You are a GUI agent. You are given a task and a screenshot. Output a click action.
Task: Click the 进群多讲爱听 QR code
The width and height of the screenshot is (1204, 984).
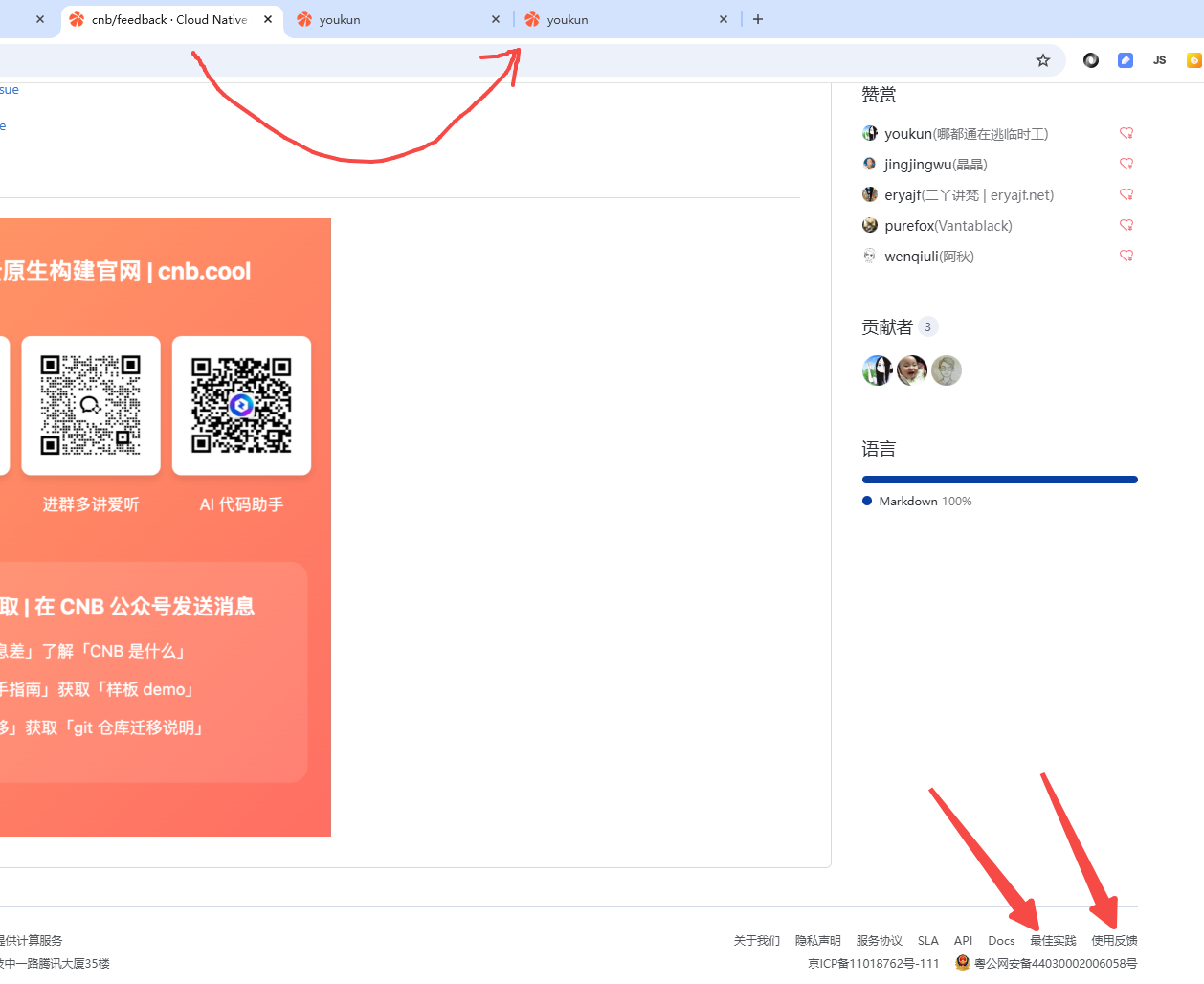pyautogui.click(x=91, y=406)
